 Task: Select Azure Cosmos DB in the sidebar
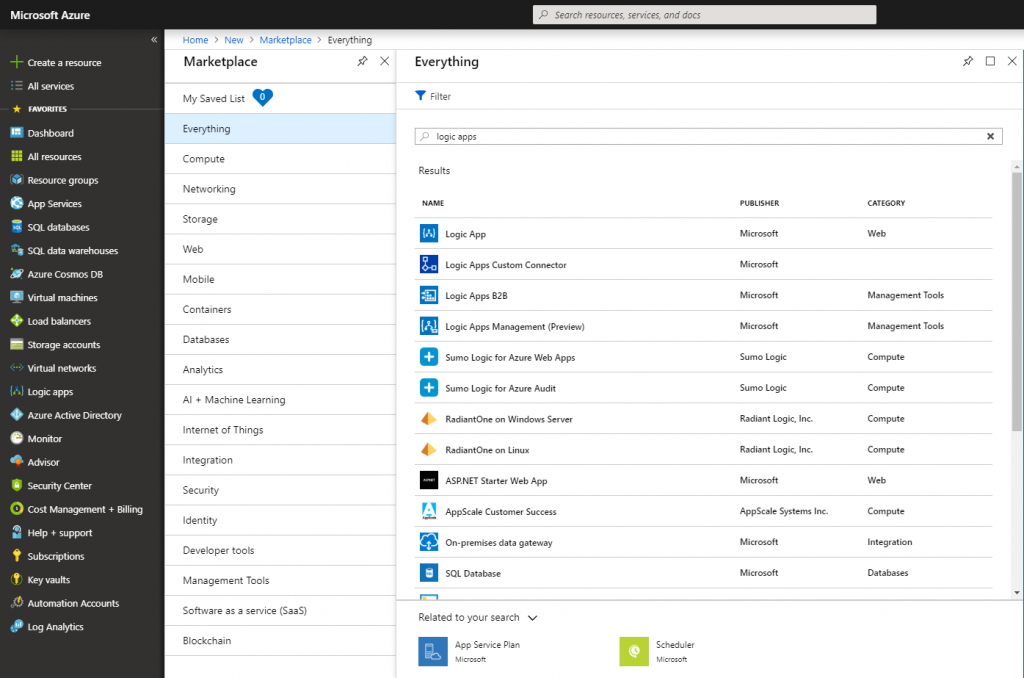pos(60,273)
